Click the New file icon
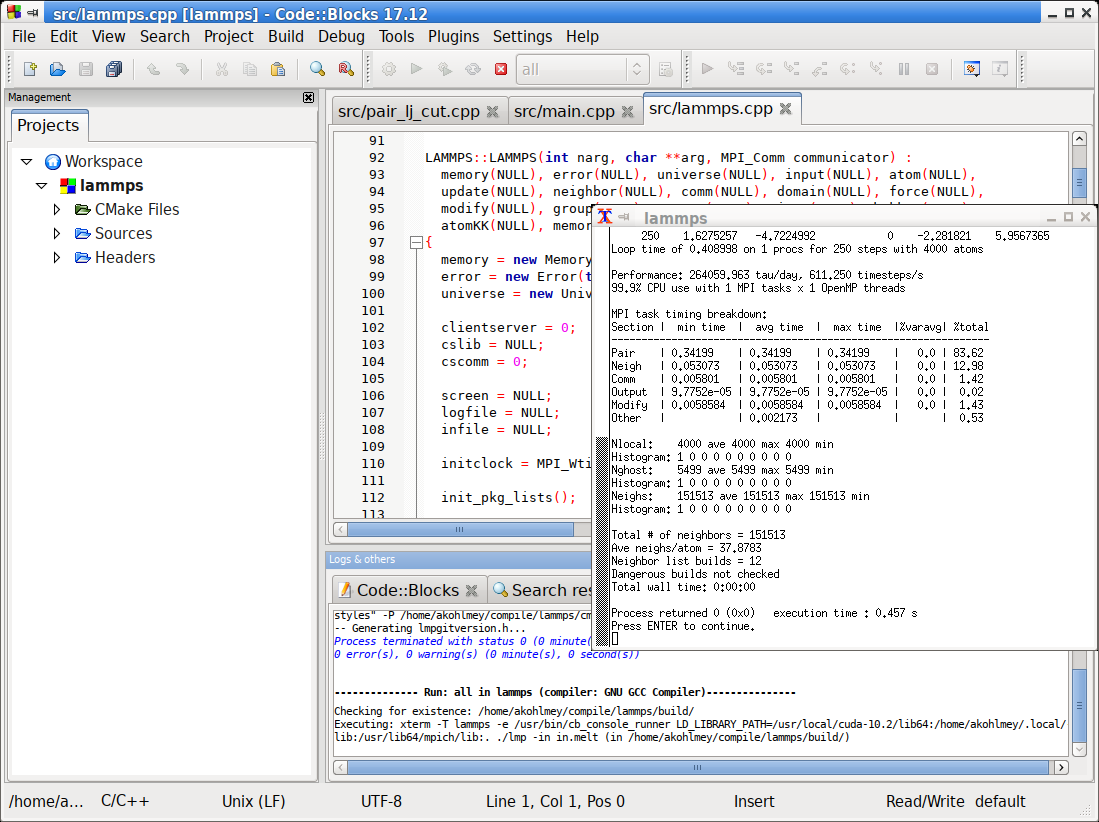Viewport: 1099px width, 822px height. (x=29, y=68)
